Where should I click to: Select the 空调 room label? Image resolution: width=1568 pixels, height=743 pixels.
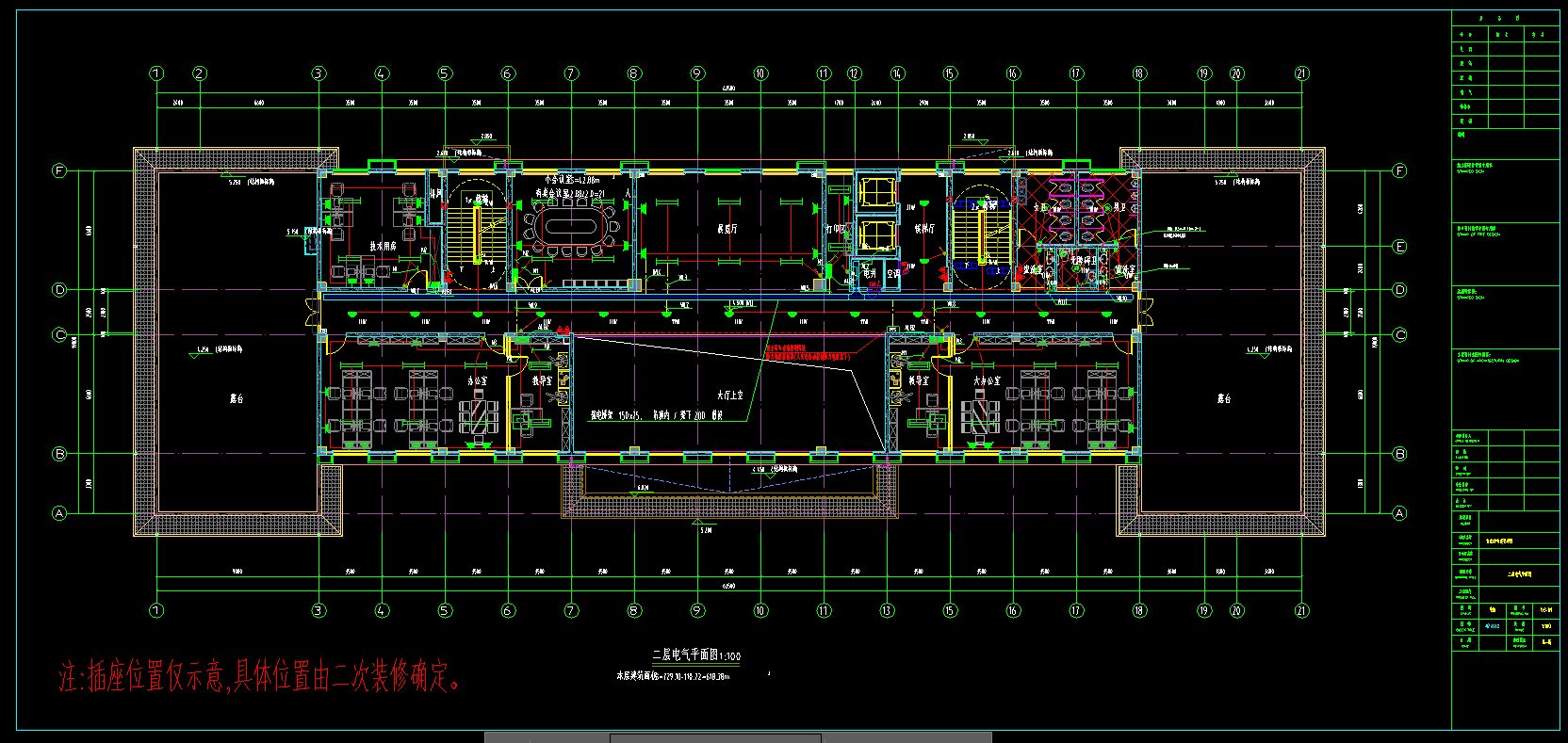pos(892,274)
